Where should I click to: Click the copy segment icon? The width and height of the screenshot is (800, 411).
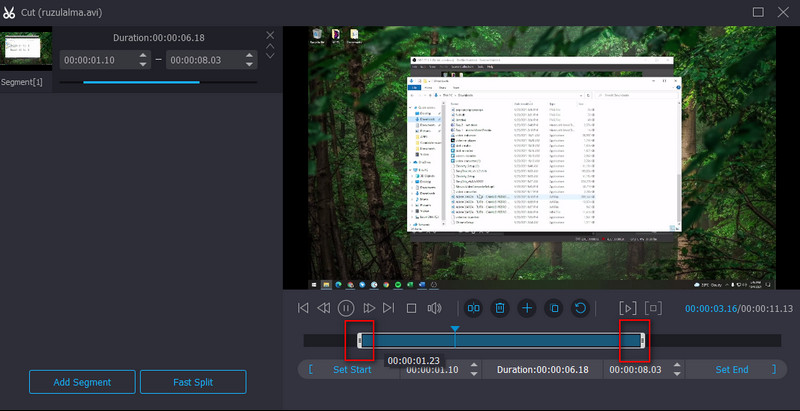point(553,308)
